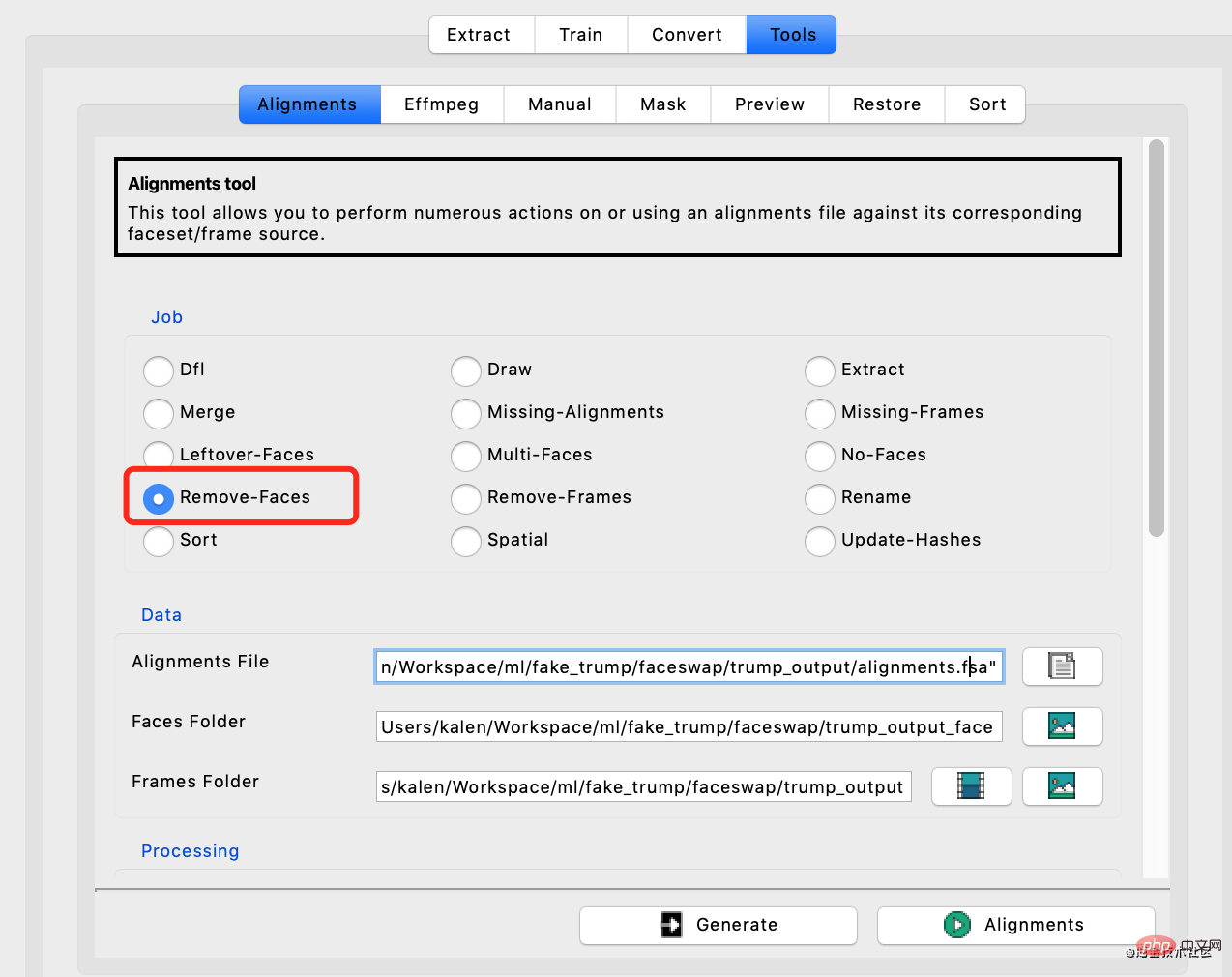The height and width of the screenshot is (977, 1232).
Task: Open the Effmpeg tool tab
Action: coord(441,104)
